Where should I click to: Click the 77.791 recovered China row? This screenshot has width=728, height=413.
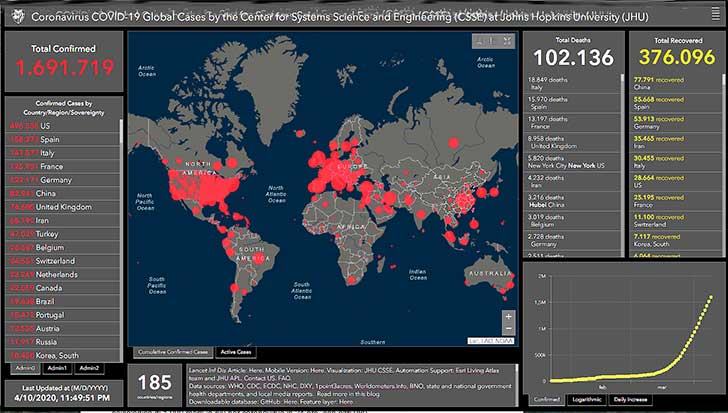[x=676, y=84]
